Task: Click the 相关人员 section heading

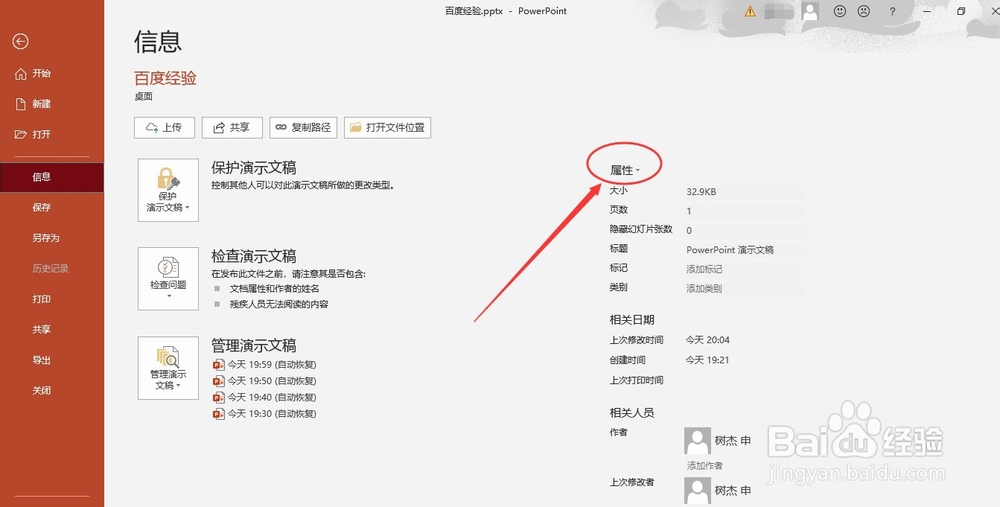Action: 632,413
